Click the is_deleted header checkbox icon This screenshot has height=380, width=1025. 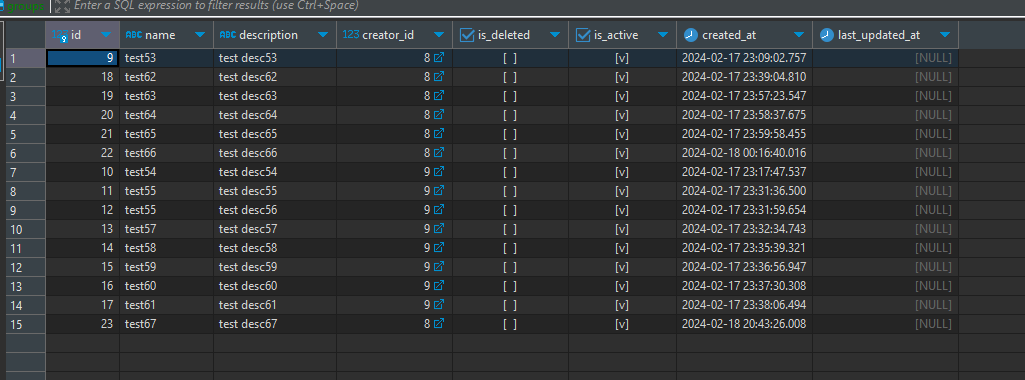tap(467, 35)
